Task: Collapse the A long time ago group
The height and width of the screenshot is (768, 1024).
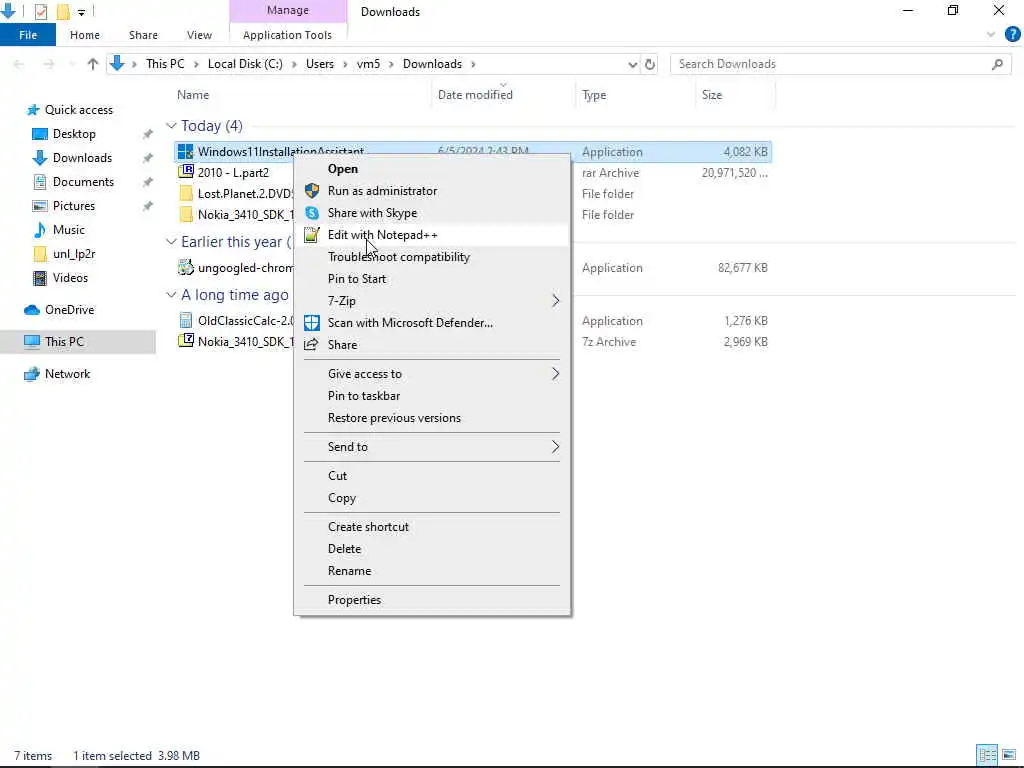Action: pyautogui.click(x=171, y=295)
